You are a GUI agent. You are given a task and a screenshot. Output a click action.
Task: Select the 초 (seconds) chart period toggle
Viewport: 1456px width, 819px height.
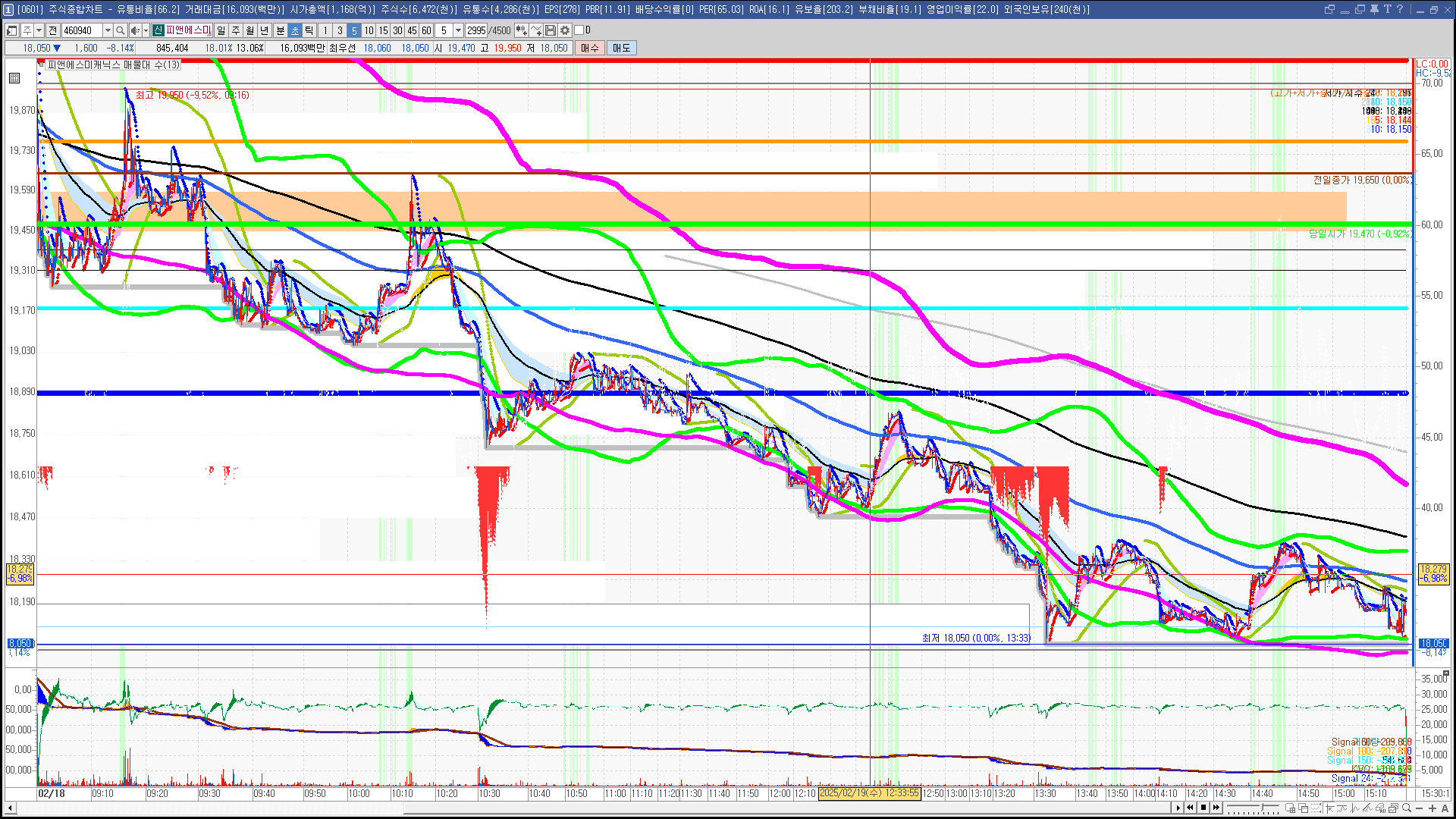(x=295, y=30)
